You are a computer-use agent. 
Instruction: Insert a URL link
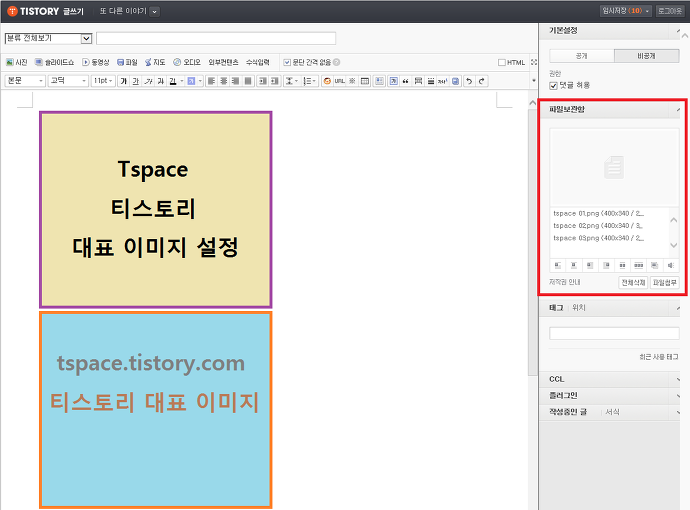click(x=339, y=81)
